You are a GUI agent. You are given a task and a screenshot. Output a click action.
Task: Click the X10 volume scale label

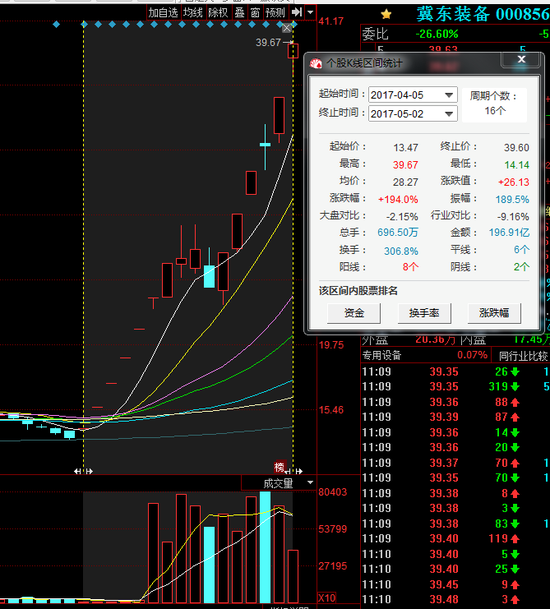pos(327,598)
